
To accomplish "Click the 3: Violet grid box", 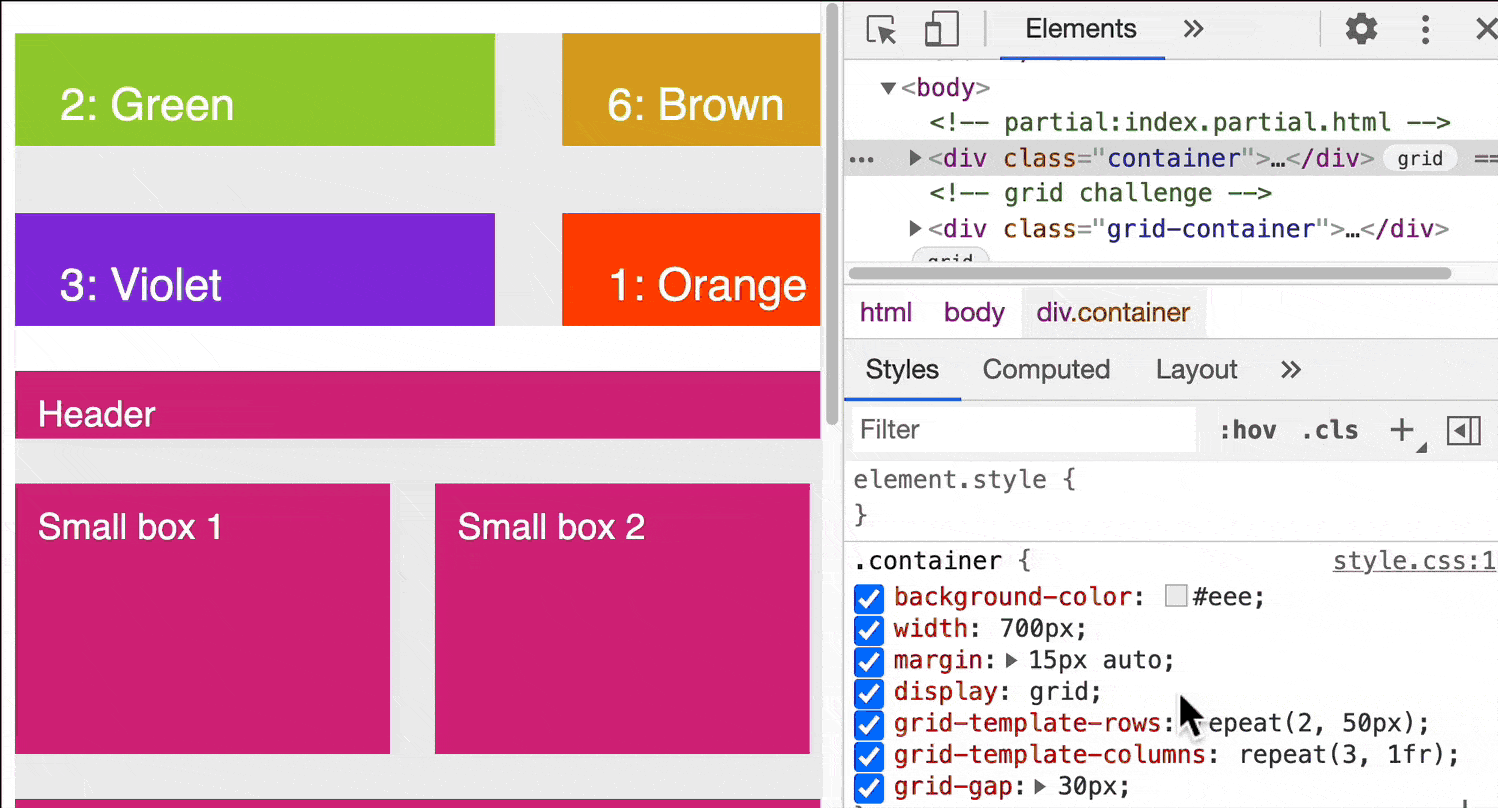I will click(x=255, y=270).
